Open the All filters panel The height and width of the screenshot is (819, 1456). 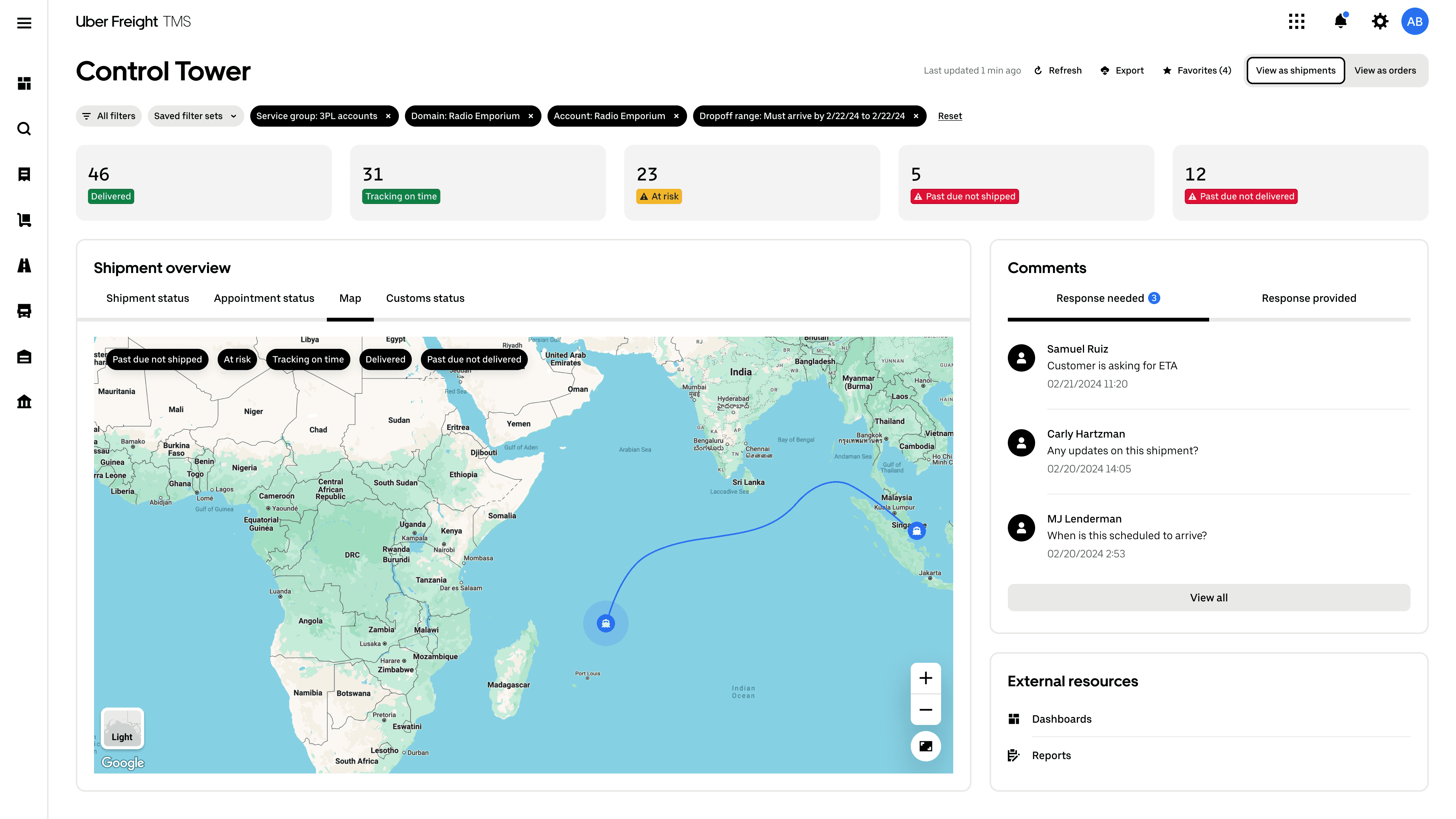pos(108,116)
